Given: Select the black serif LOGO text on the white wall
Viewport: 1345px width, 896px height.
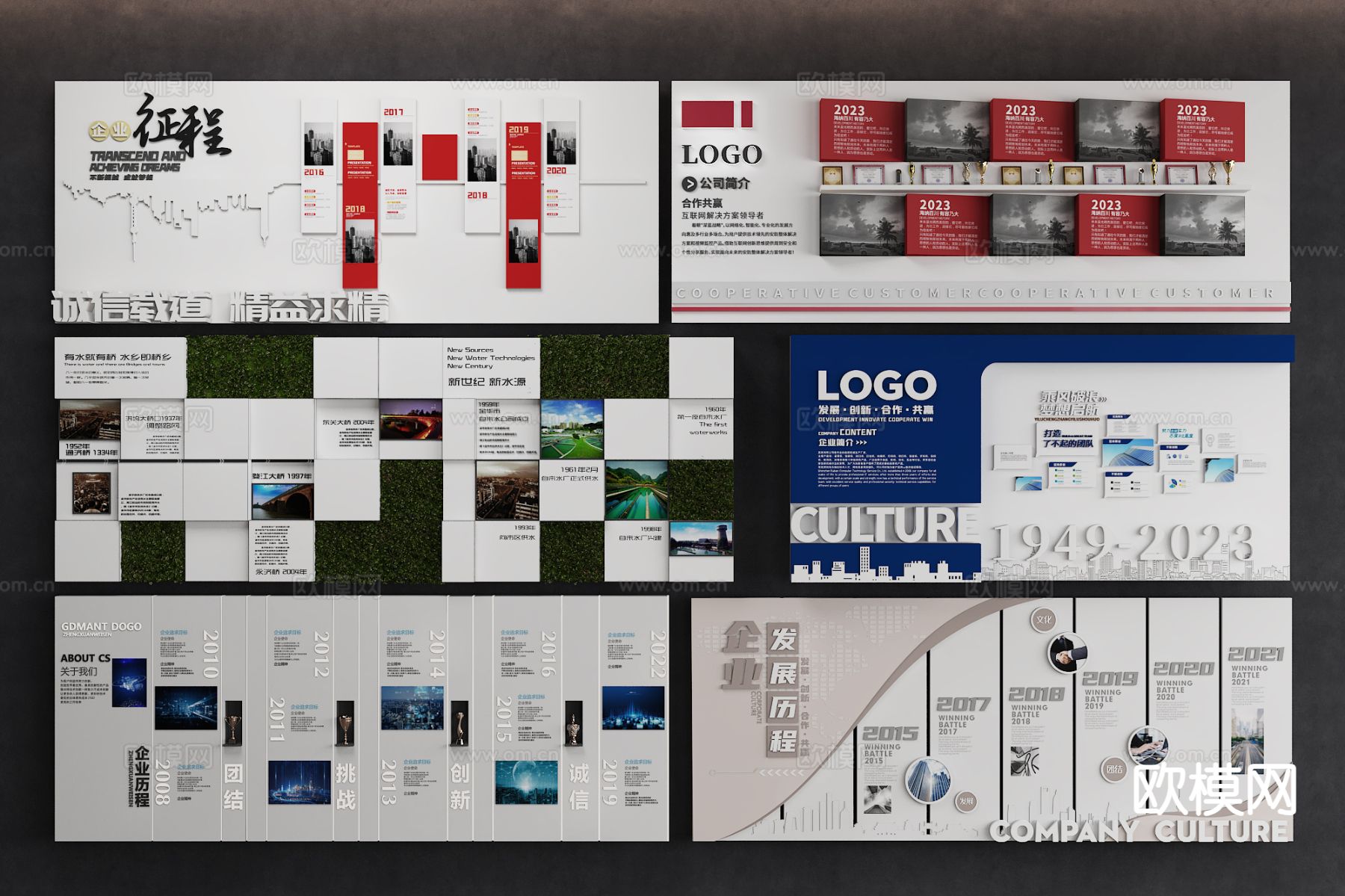Looking at the screenshot, I should [x=721, y=155].
